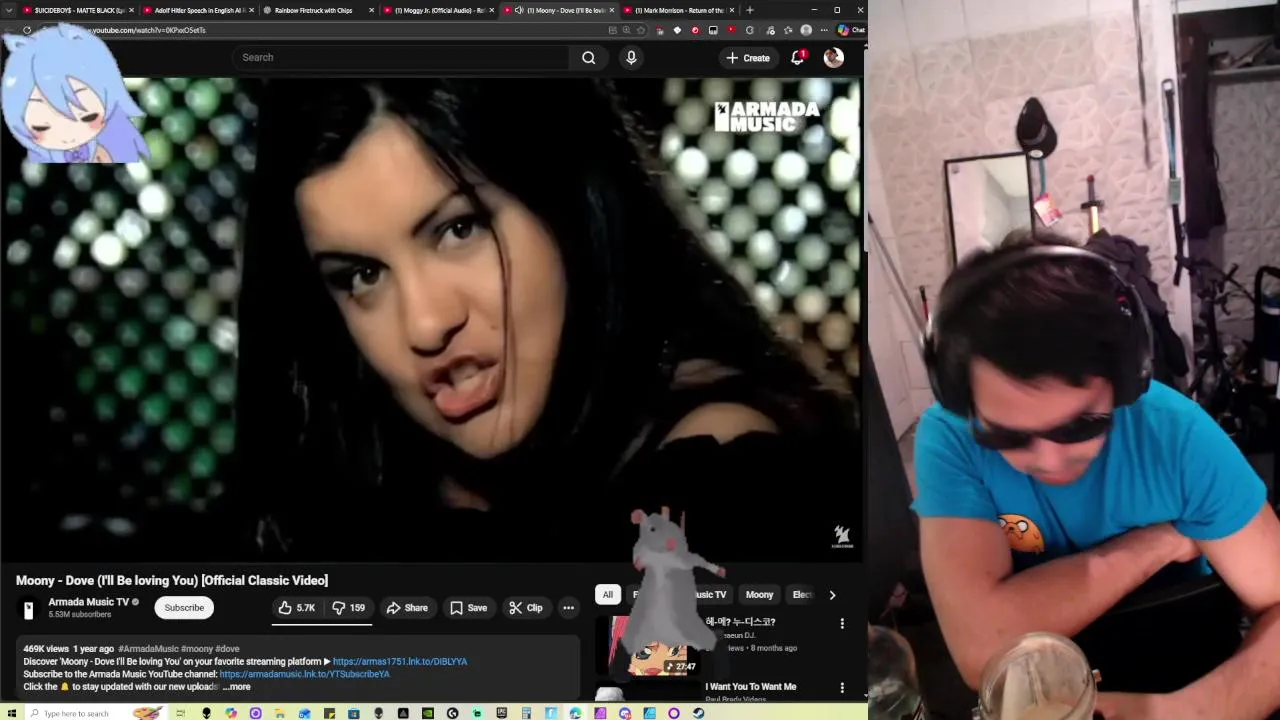Activate voice search microphone icon
The height and width of the screenshot is (720, 1280).
[631, 58]
